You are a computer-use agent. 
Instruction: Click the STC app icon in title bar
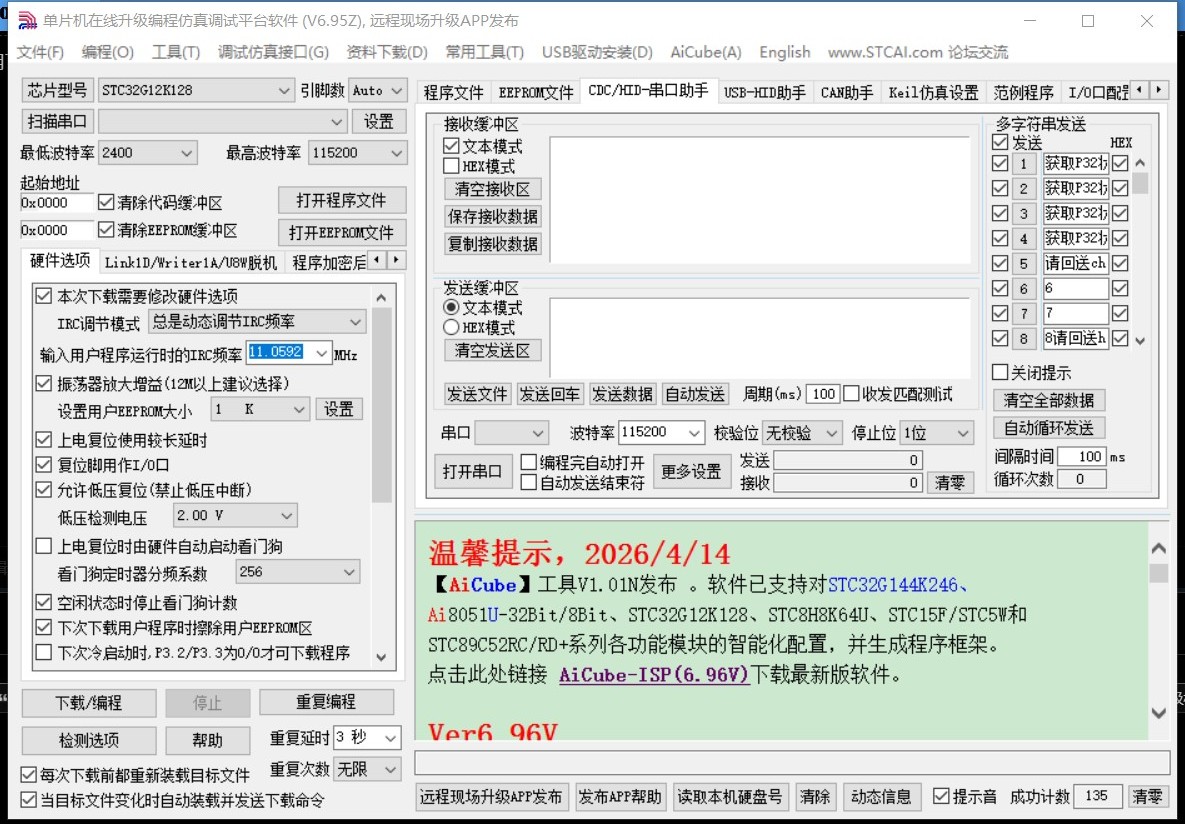coord(26,20)
